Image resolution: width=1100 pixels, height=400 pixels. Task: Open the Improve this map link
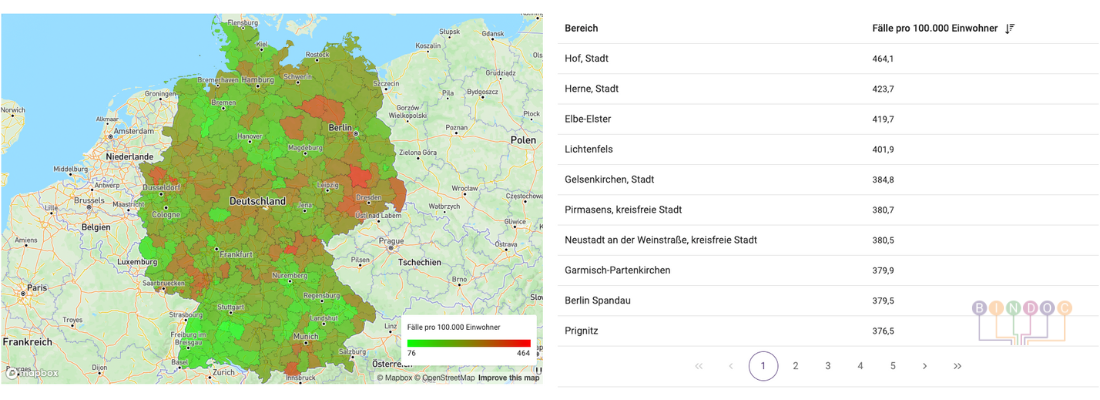pyautogui.click(x=508, y=378)
